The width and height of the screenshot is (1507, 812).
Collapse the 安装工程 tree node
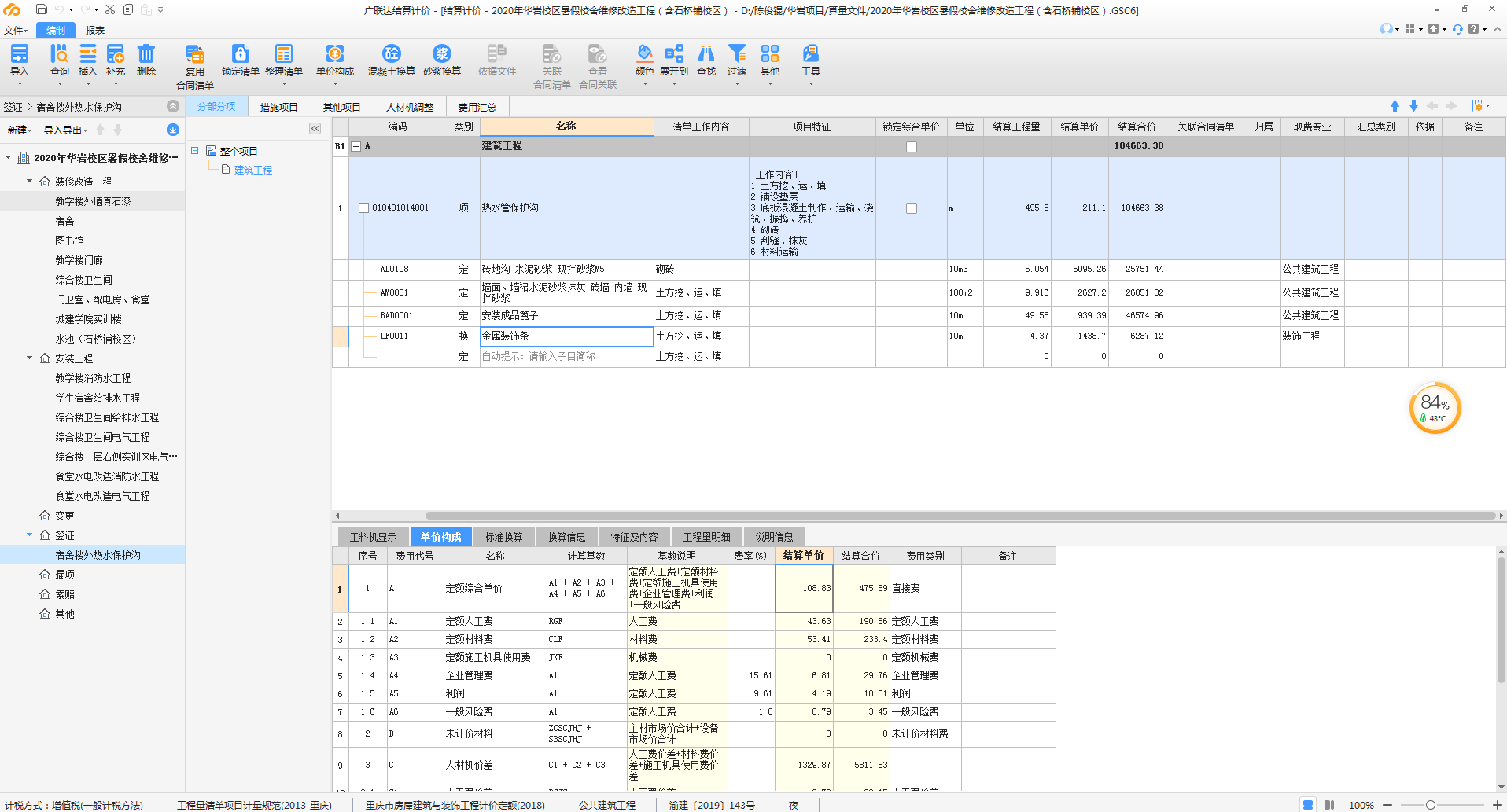(x=30, y=358)
